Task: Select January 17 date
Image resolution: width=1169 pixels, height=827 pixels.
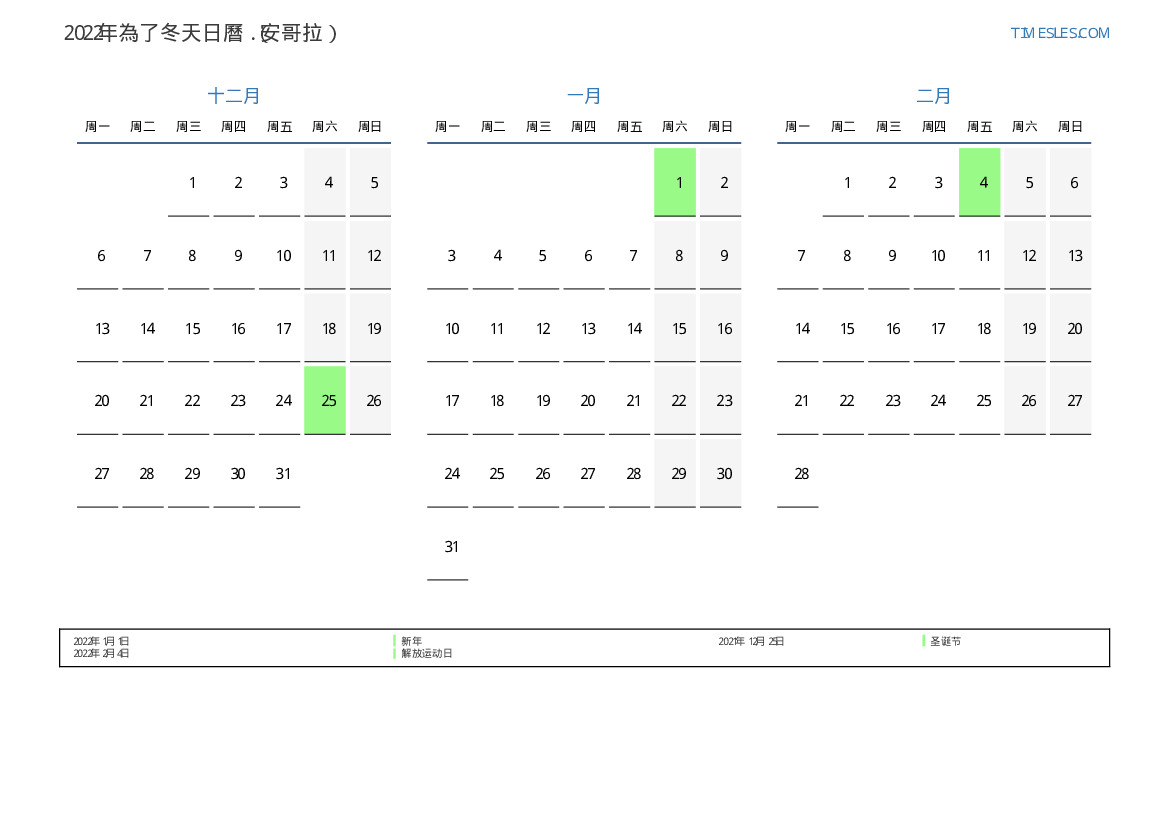Action: click(x=448, y=400)
